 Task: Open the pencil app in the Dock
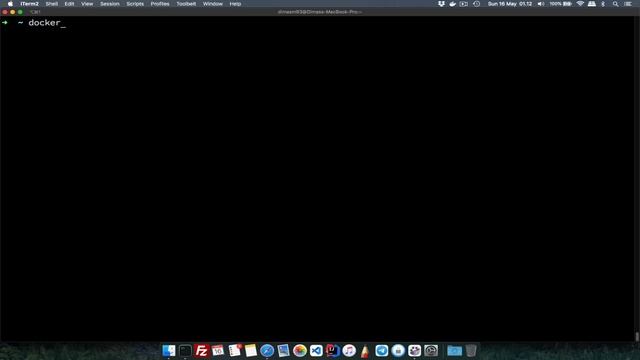(x=365, y=350)
